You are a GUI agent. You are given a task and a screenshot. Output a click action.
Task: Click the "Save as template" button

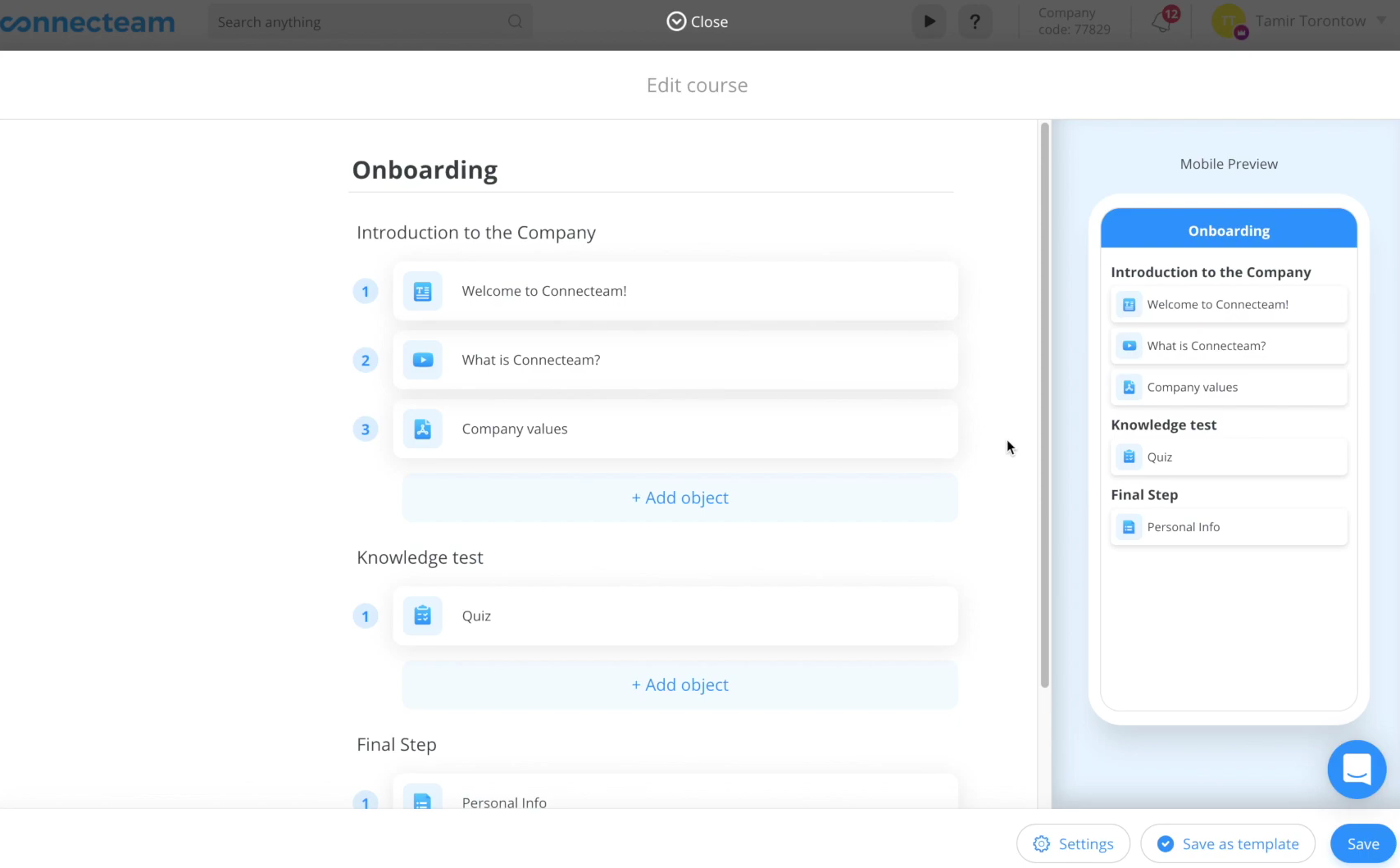pos(1228,843)
